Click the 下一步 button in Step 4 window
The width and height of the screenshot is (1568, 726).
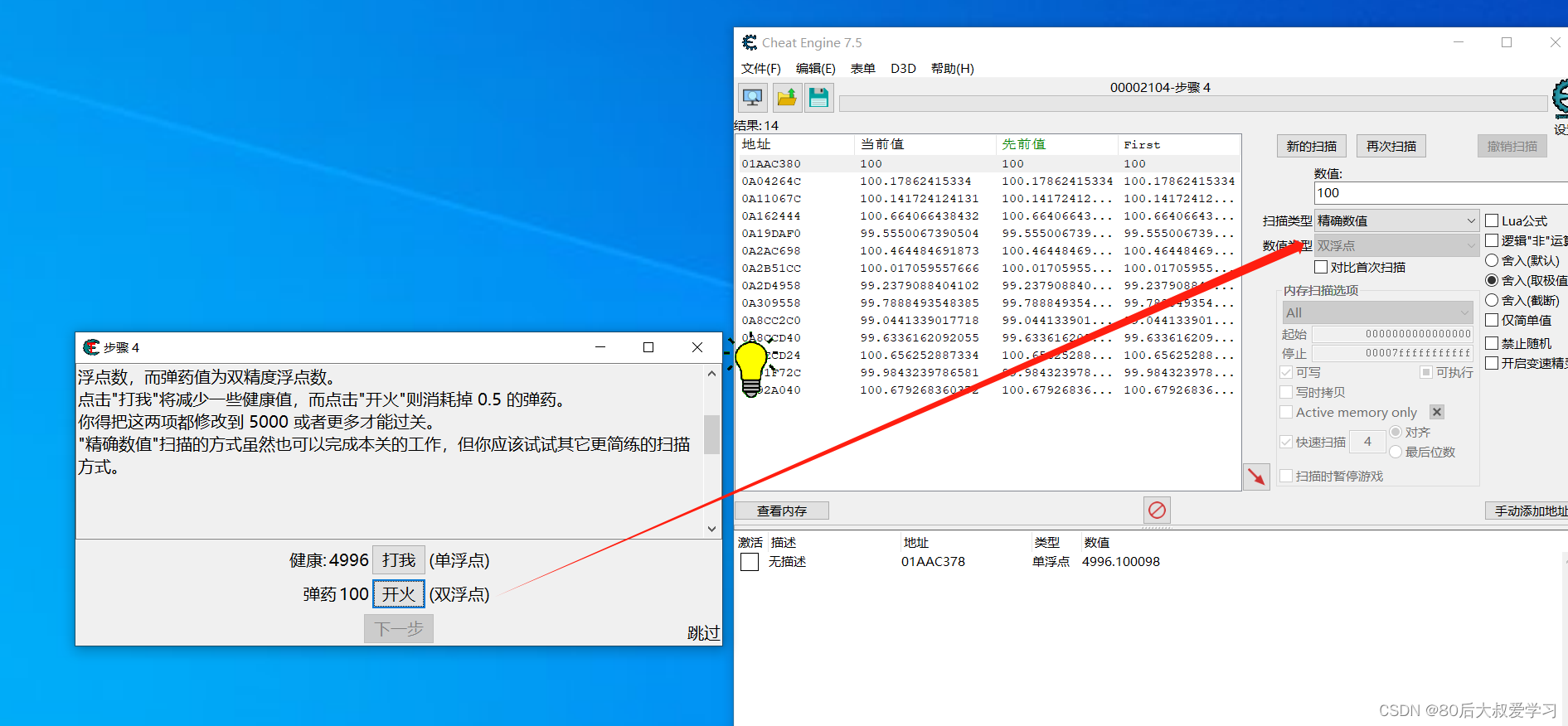point(399,629)
